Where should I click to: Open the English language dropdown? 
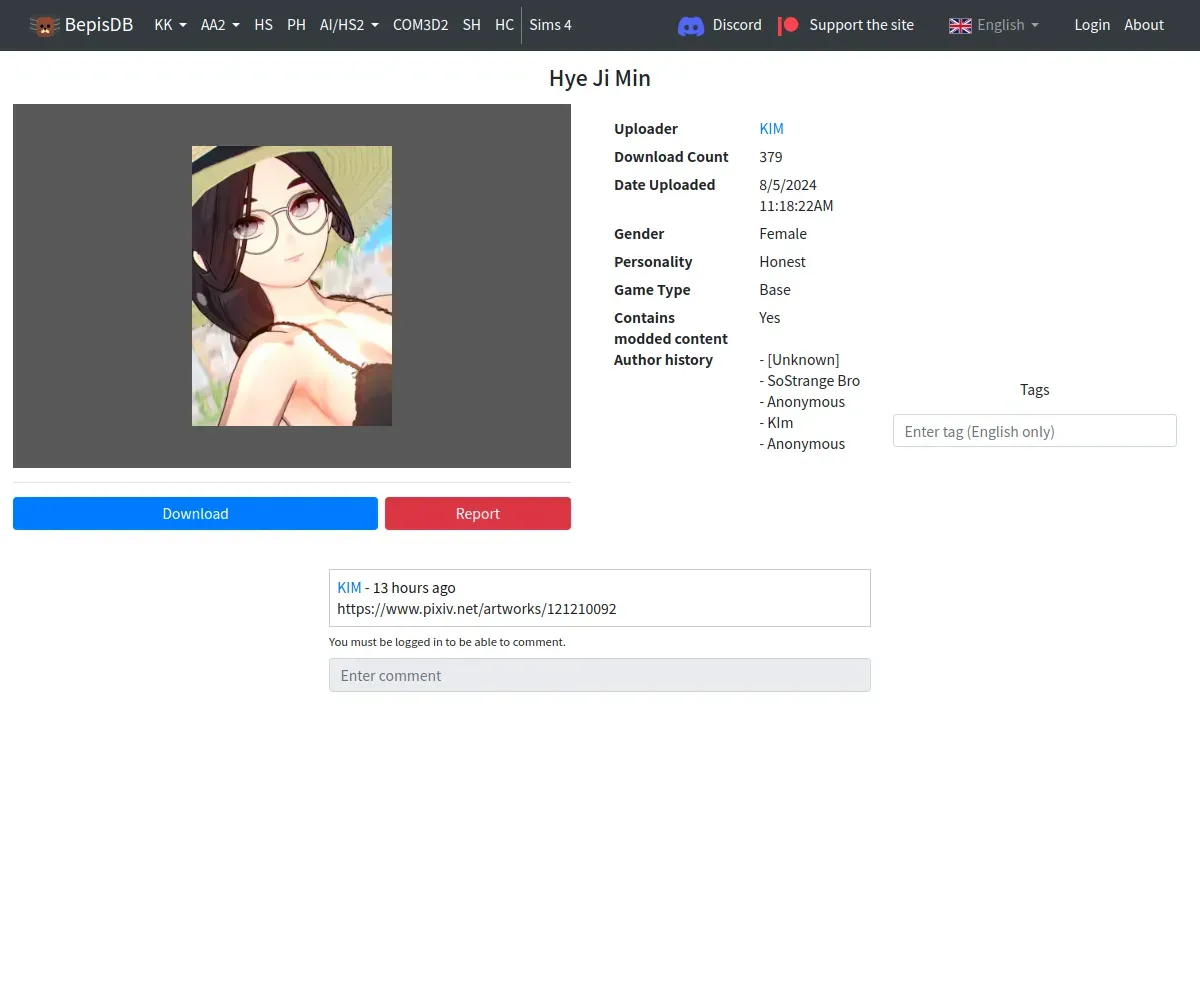(1007, 25)
